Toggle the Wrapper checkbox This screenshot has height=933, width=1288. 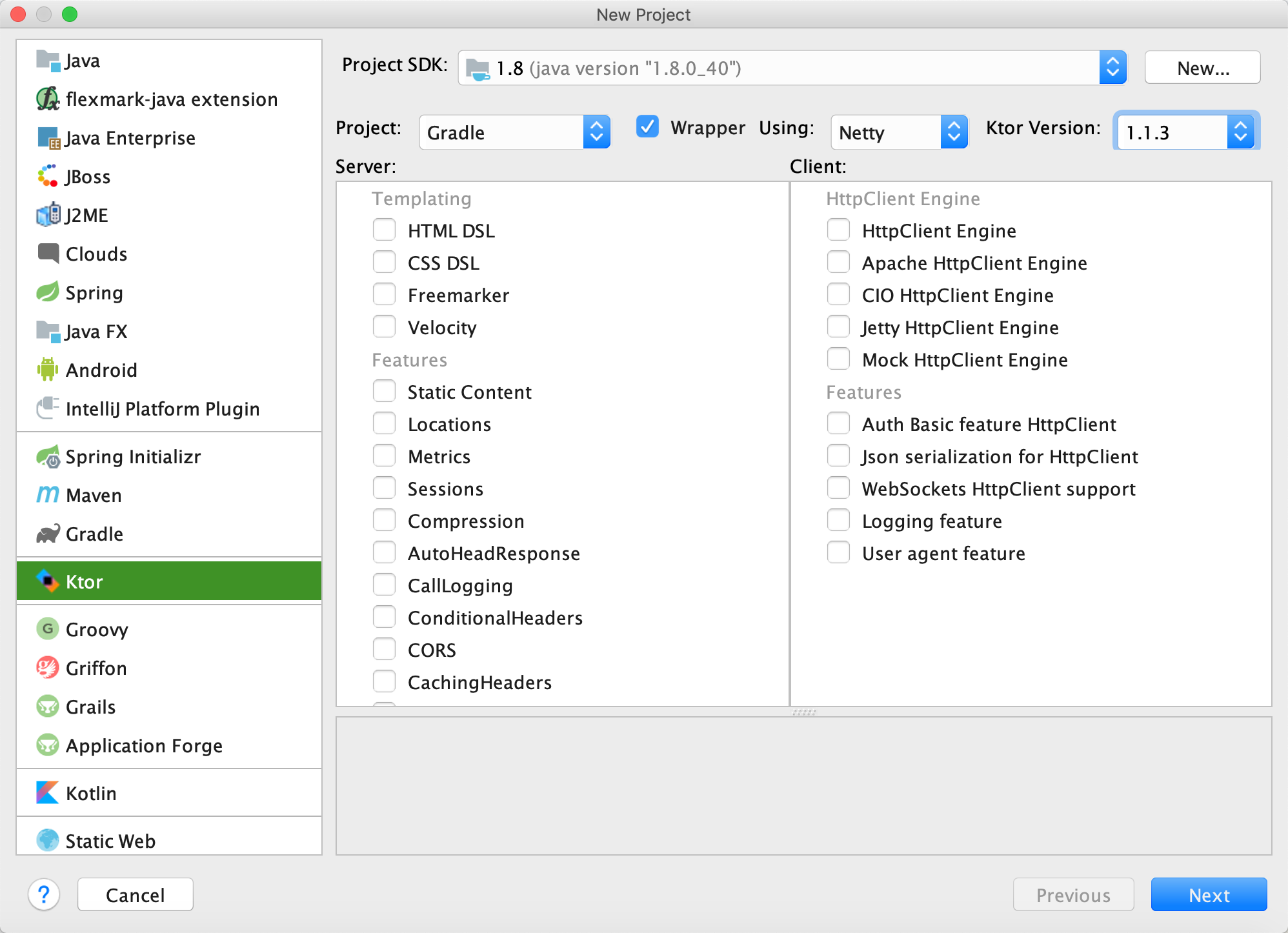(647, 126)
